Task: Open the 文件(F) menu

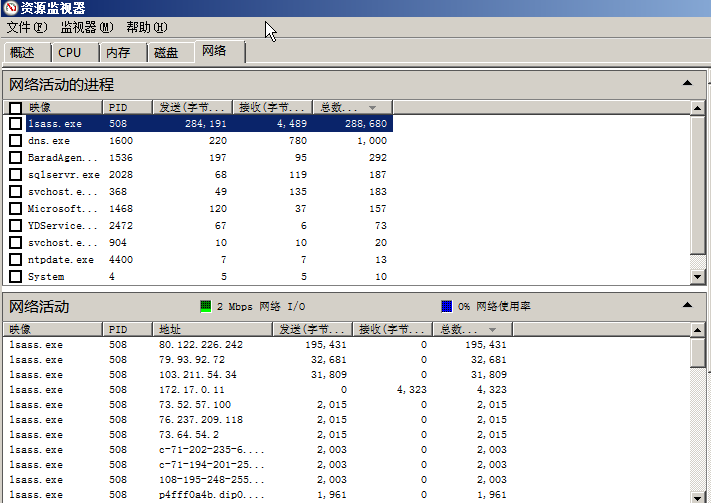Action: point(26,27)
